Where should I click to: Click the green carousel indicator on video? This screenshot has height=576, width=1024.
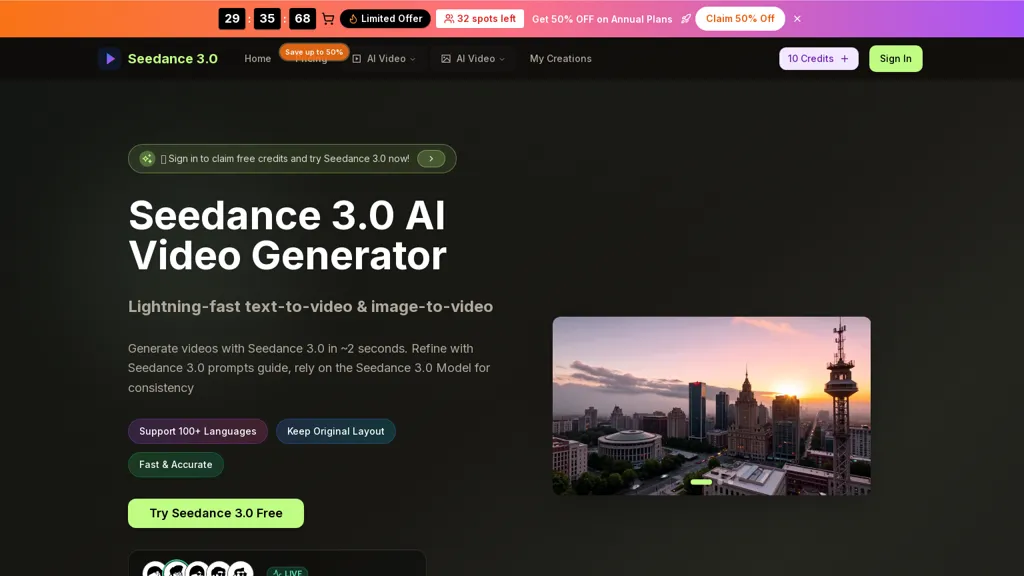coord(701,482)
